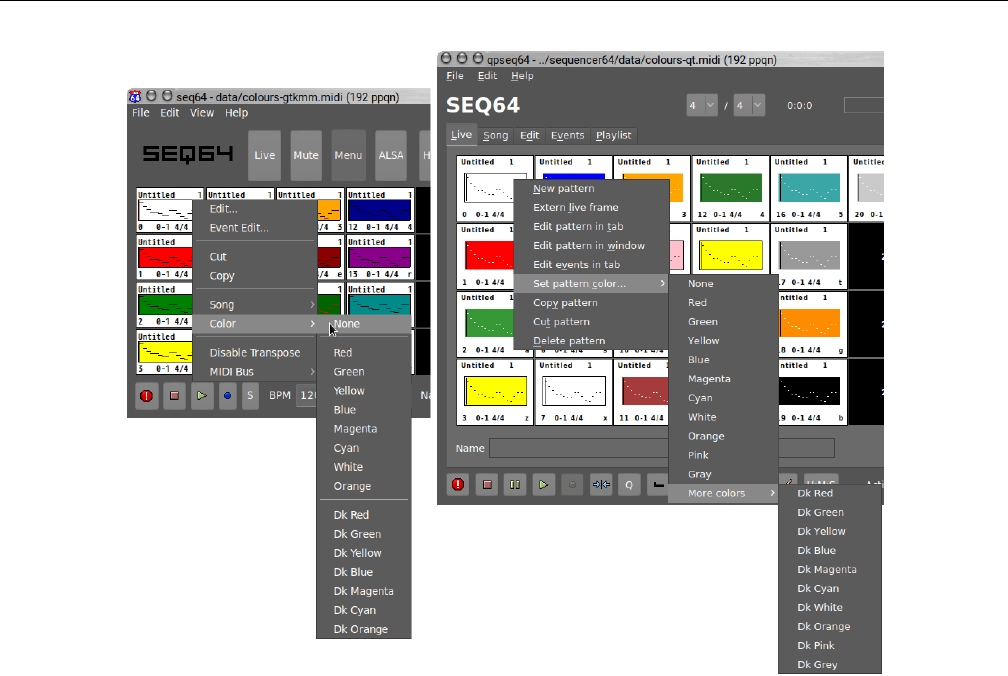Choose Event Edit... in seq64 context menu
This screenshot has height=676, width=1008.
coord(255,227)
